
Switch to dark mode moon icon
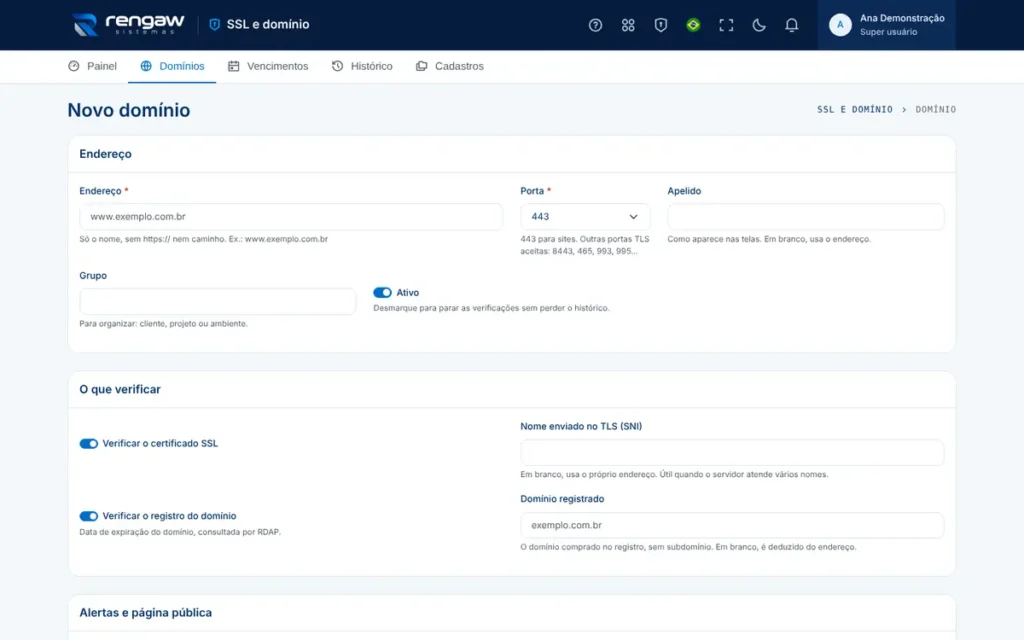click(758, 25)
